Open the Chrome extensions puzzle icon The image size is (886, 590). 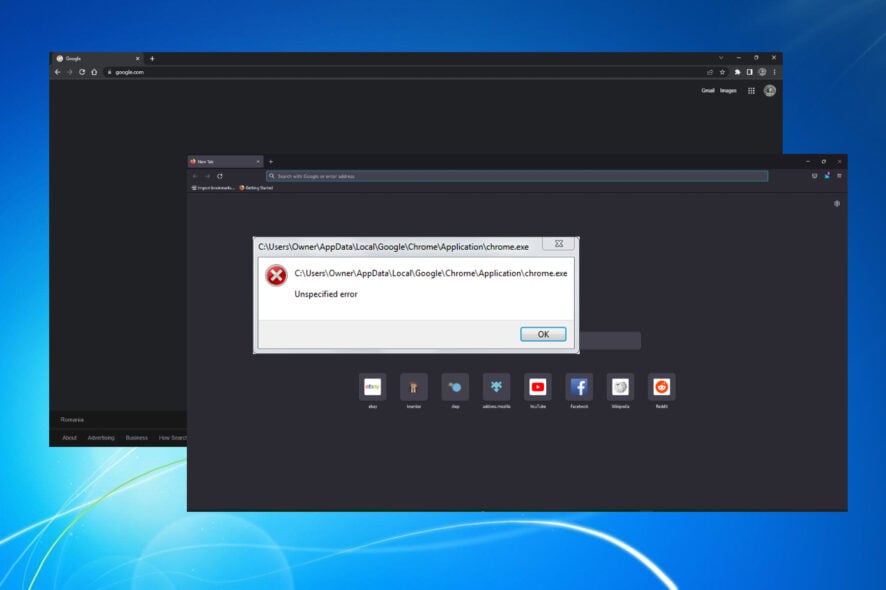[737, 72]
